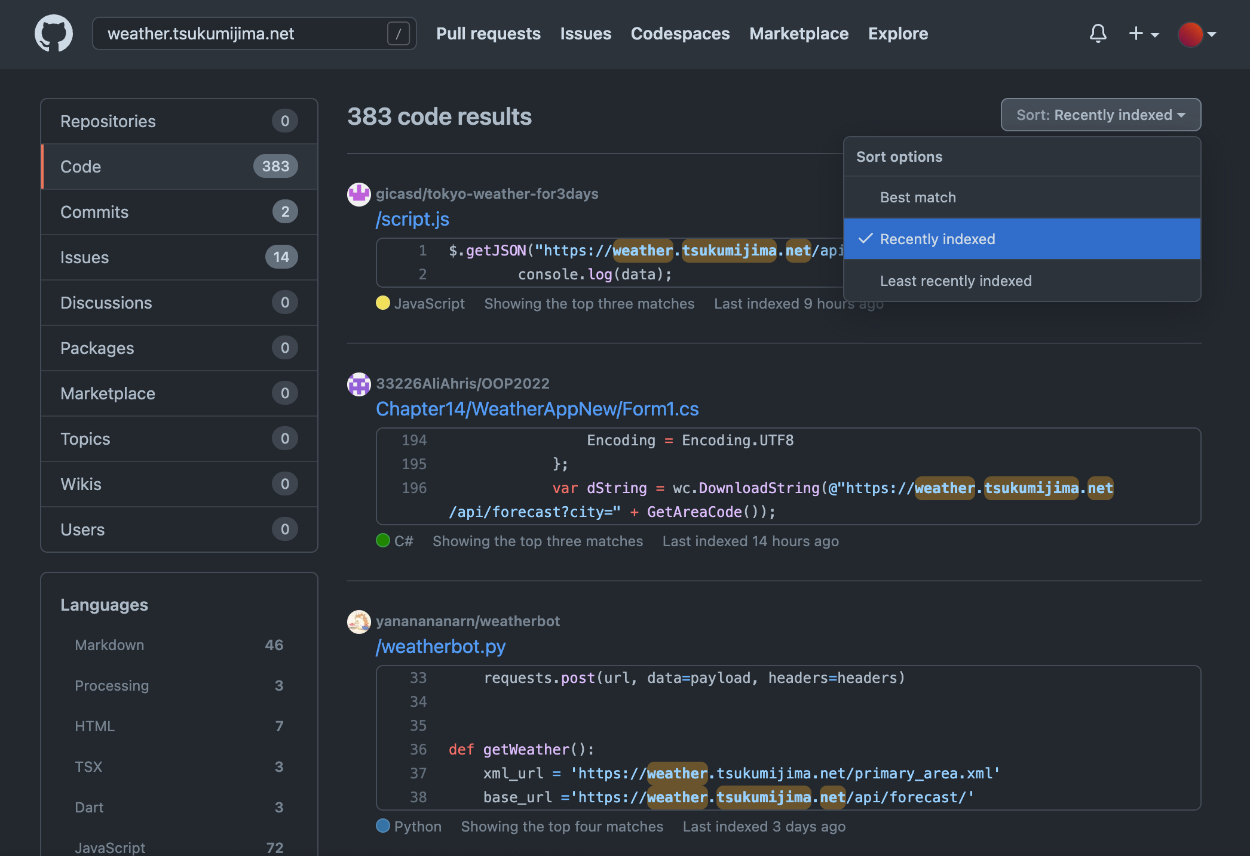Viewport: 1250px width, 856px height.
Task: Open Pull requests in top navigation
Action: click(x=488, y=34)
